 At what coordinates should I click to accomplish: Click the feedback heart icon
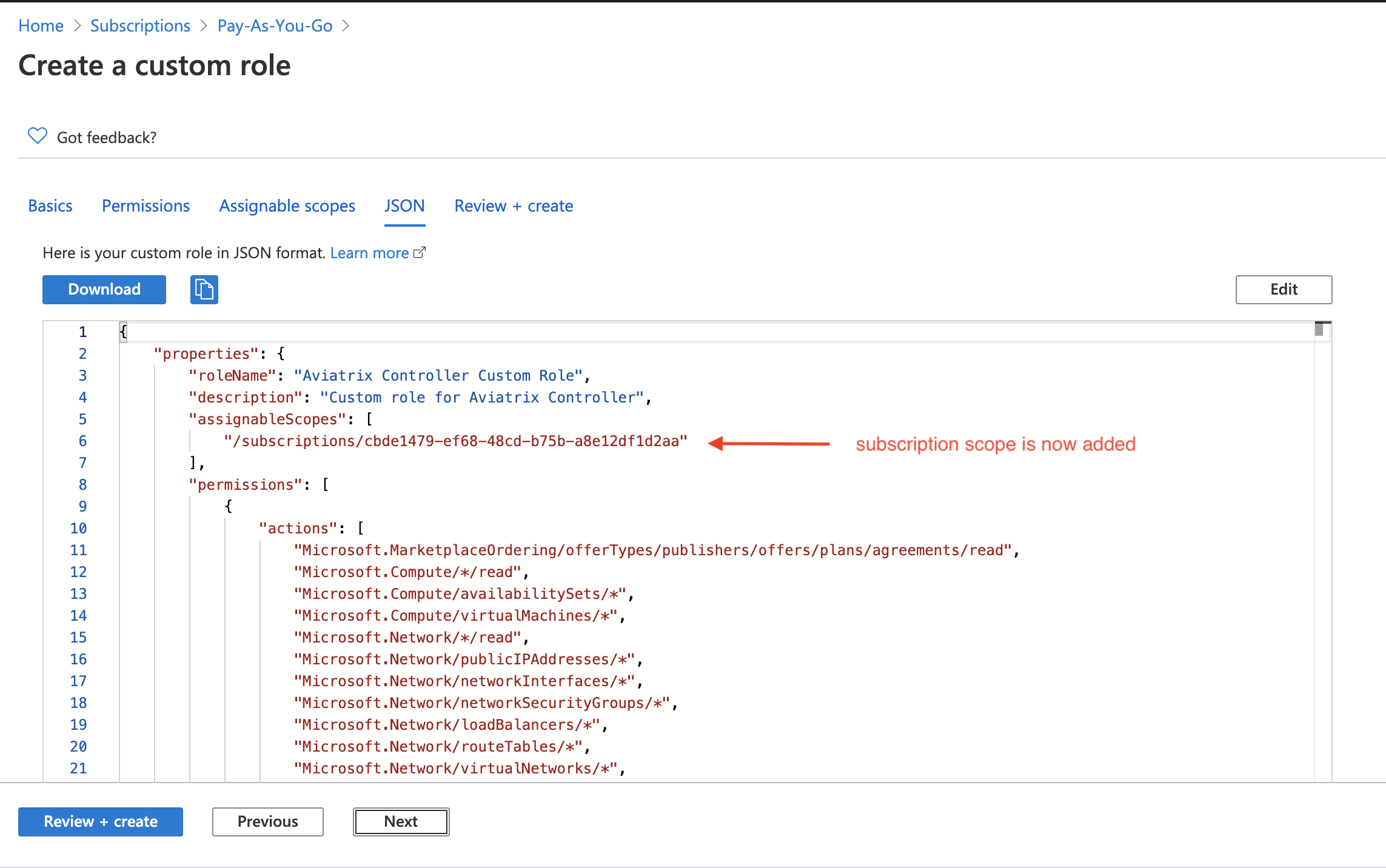pos(38,136)
